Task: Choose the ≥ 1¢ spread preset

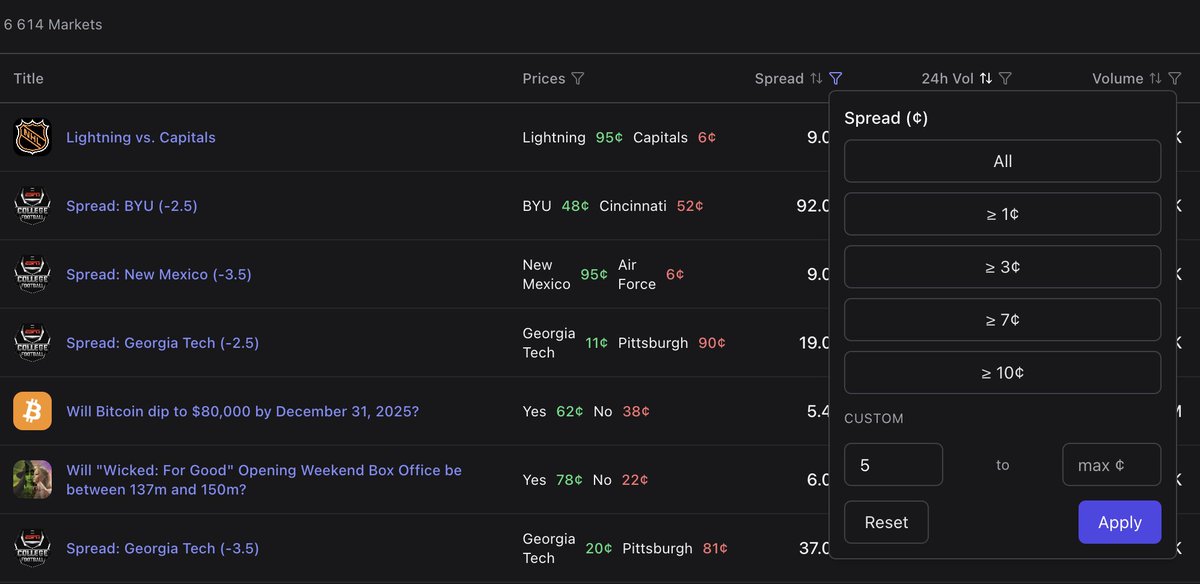Action: click(1002, 214)
